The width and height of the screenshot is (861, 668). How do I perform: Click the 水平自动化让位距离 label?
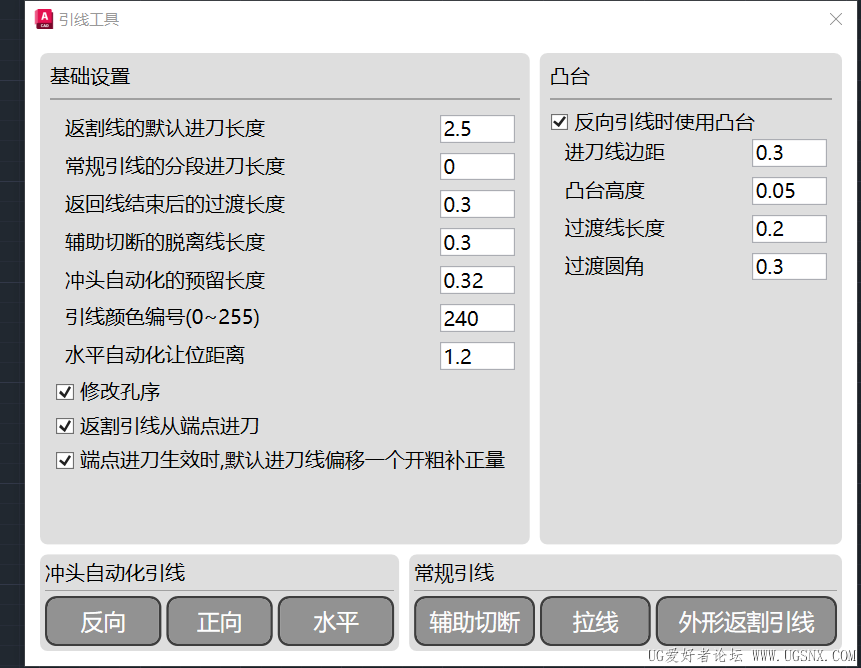155,355
